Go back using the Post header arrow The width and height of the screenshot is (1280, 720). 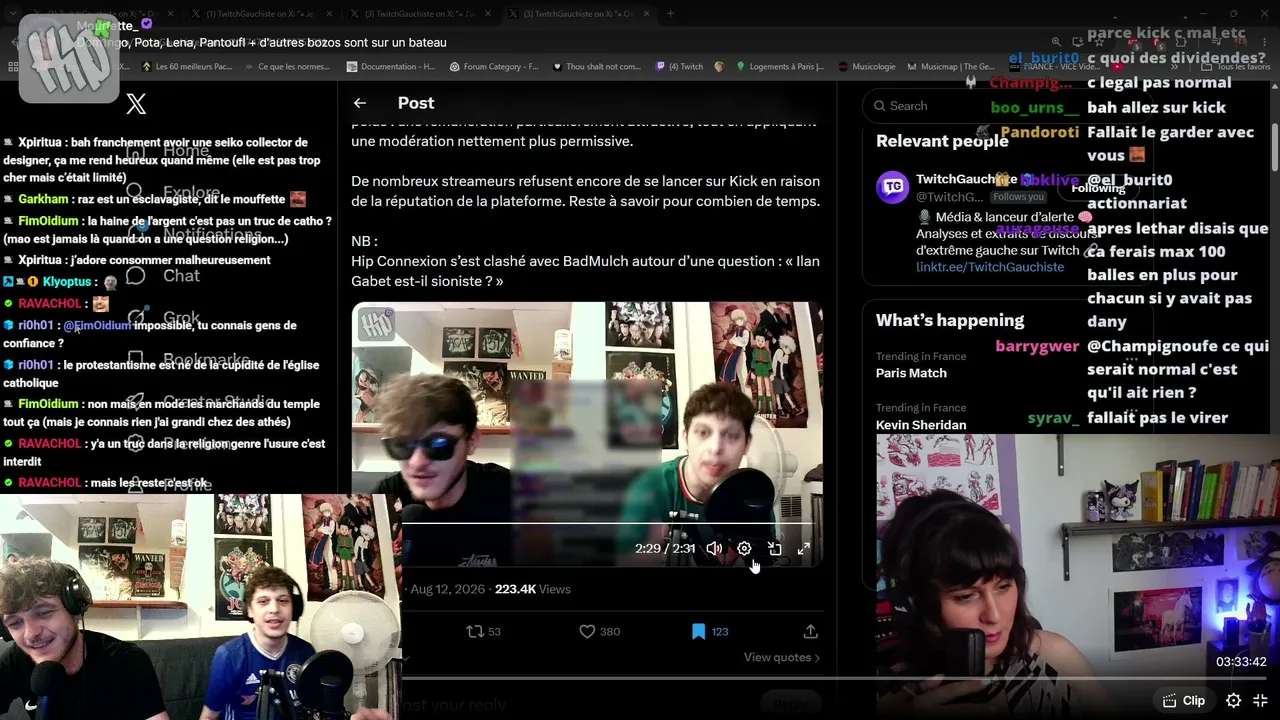[360, 103]
